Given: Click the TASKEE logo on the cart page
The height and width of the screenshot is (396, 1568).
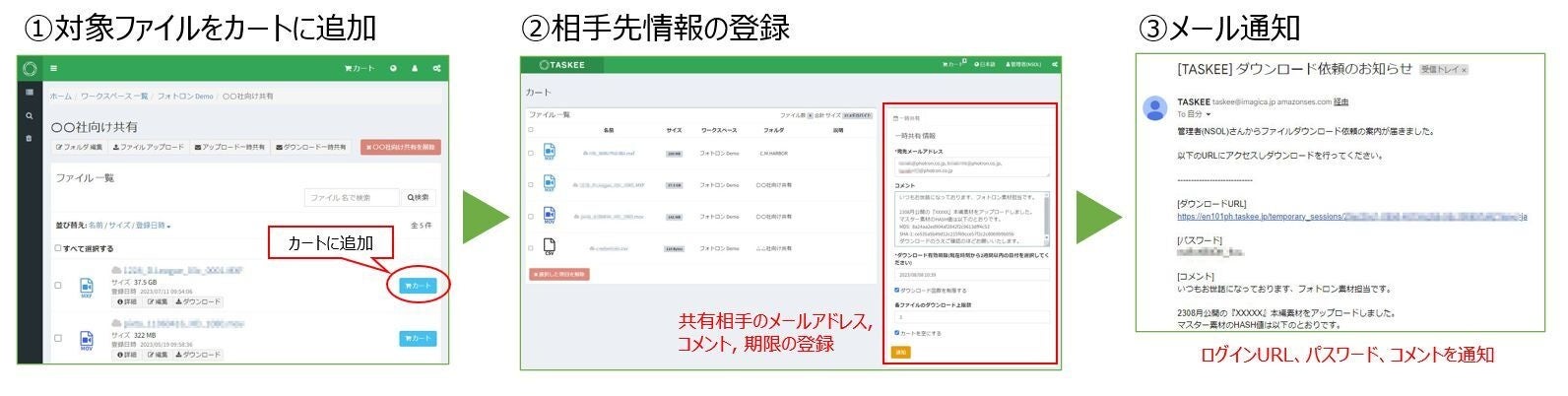Looking at the screenshot, I should 562,65.
